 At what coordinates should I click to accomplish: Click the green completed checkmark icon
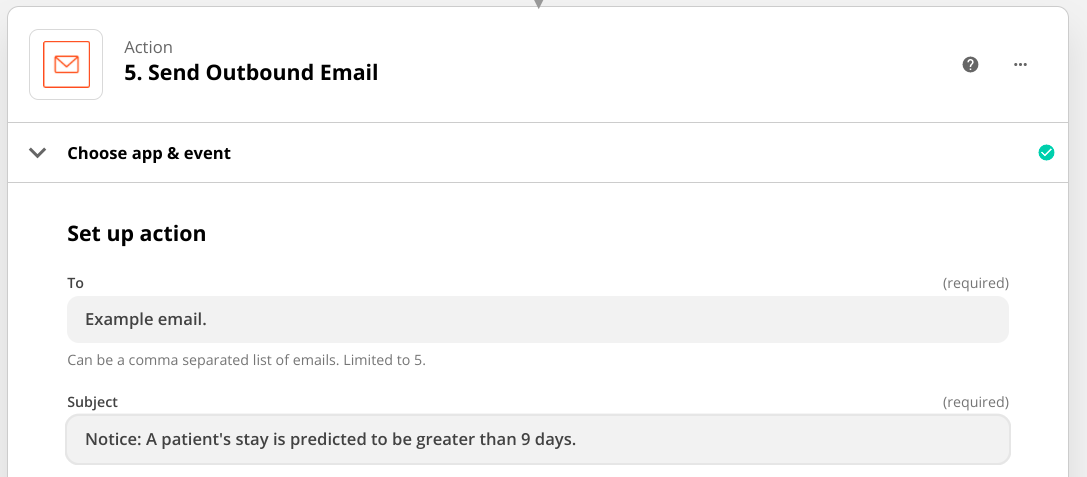pos(1046,153)
